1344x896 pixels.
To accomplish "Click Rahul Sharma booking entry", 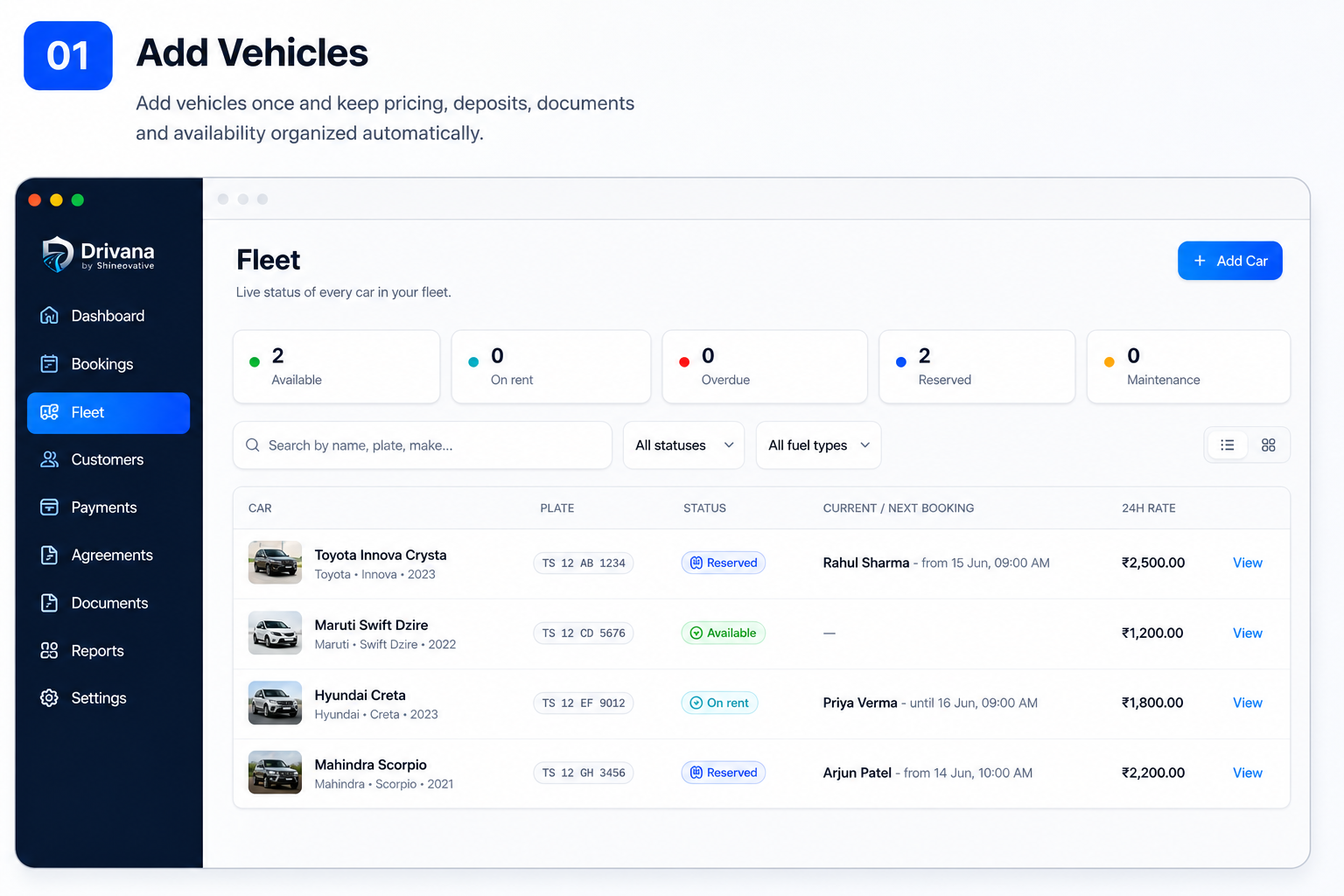I will point(936,563).
